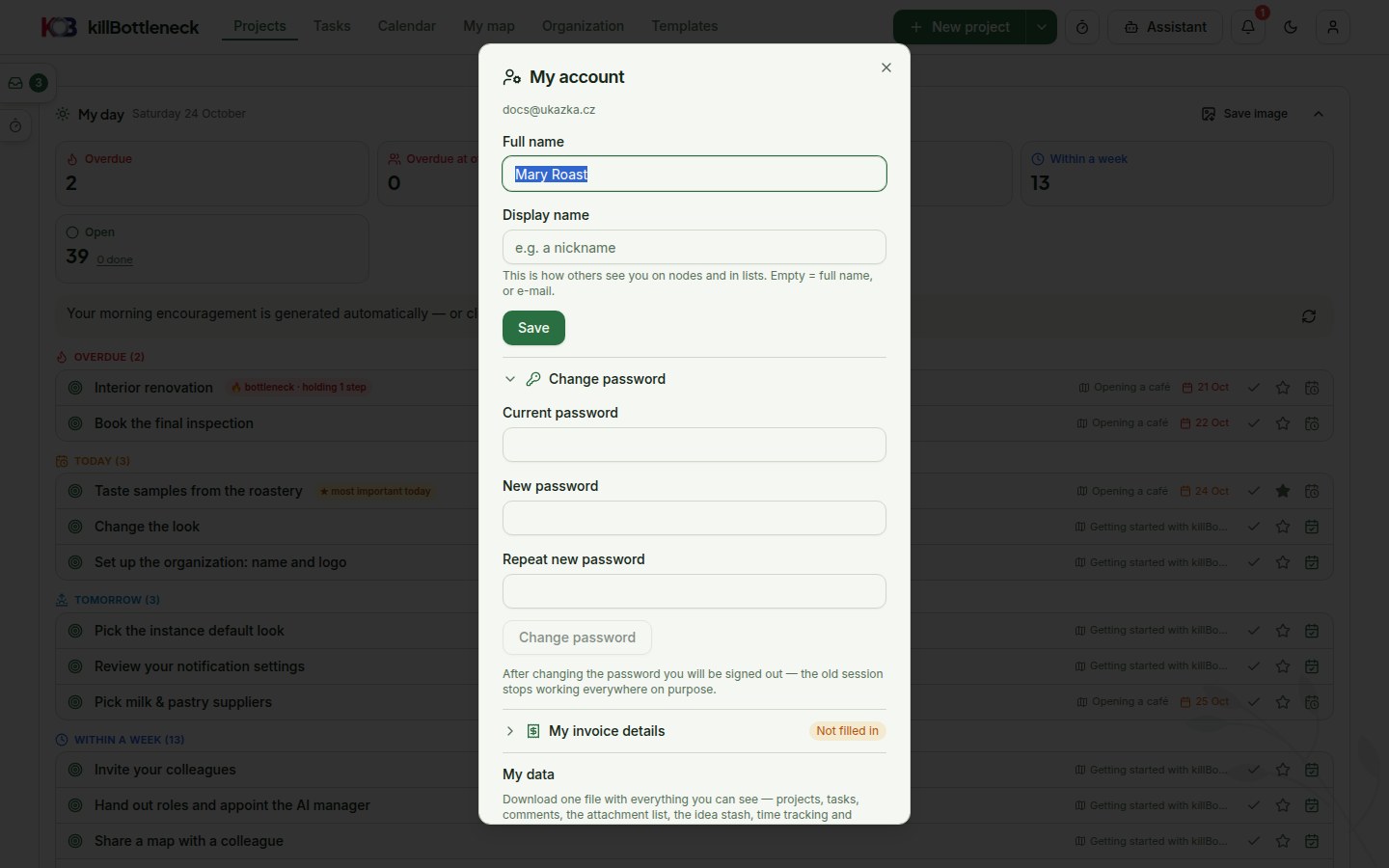Open calendar icon for Share a map task
The image size is (1389, 868).
tap(1312, 841)
